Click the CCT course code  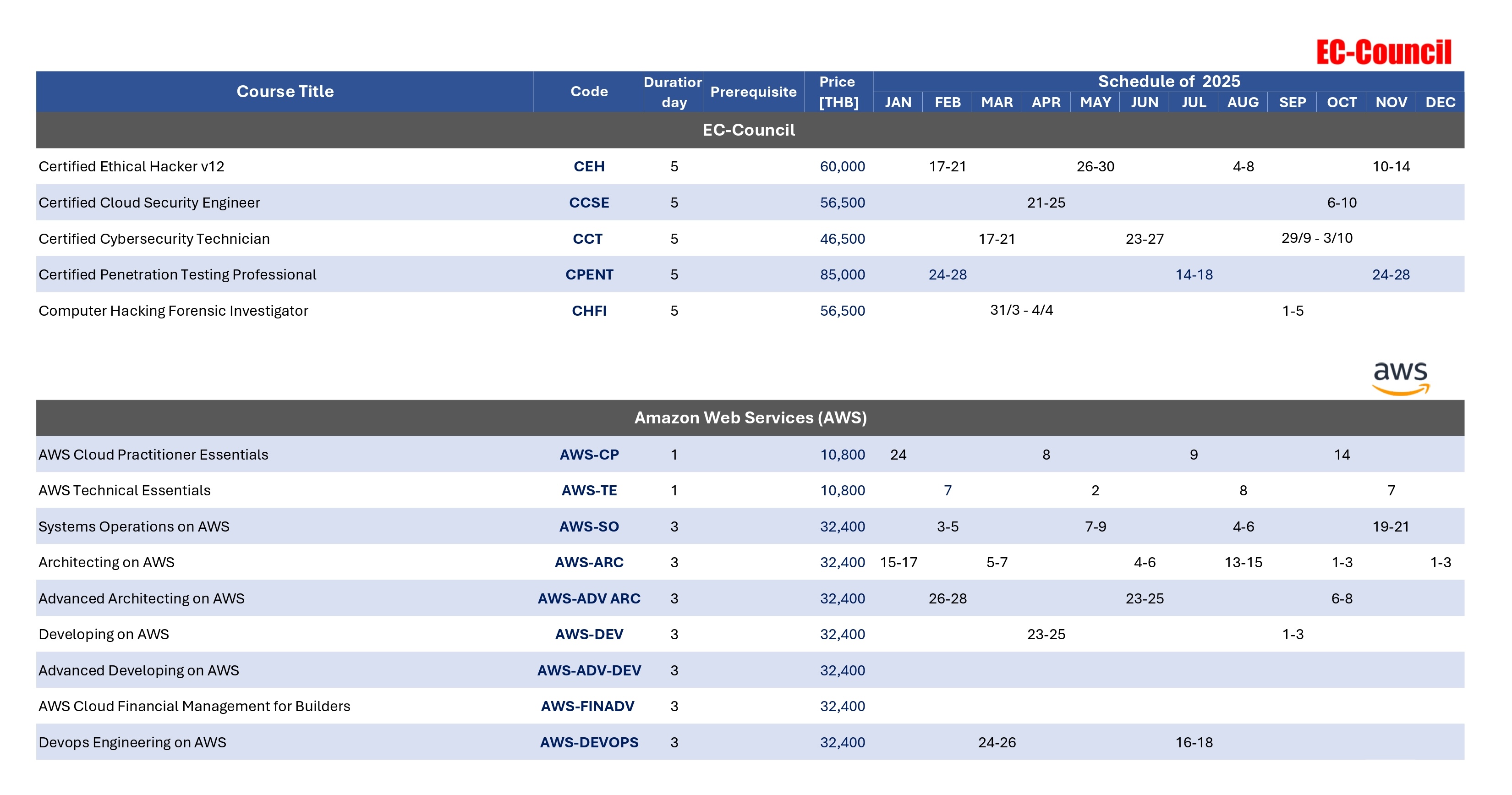tap(587, 239)
